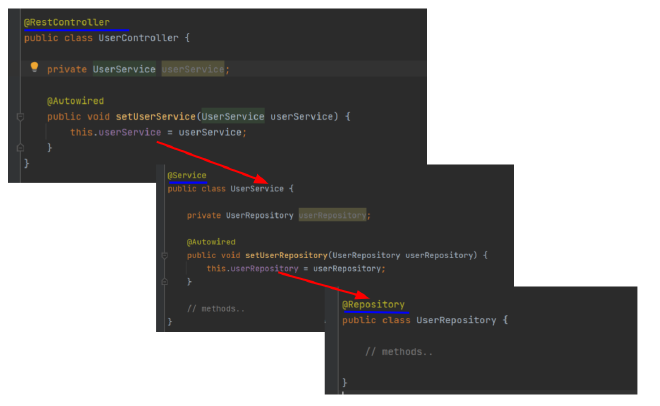The image size is (660, 406).
Task: Click this.userRepository in the assignment line
Action: click(x=252, y=268)
